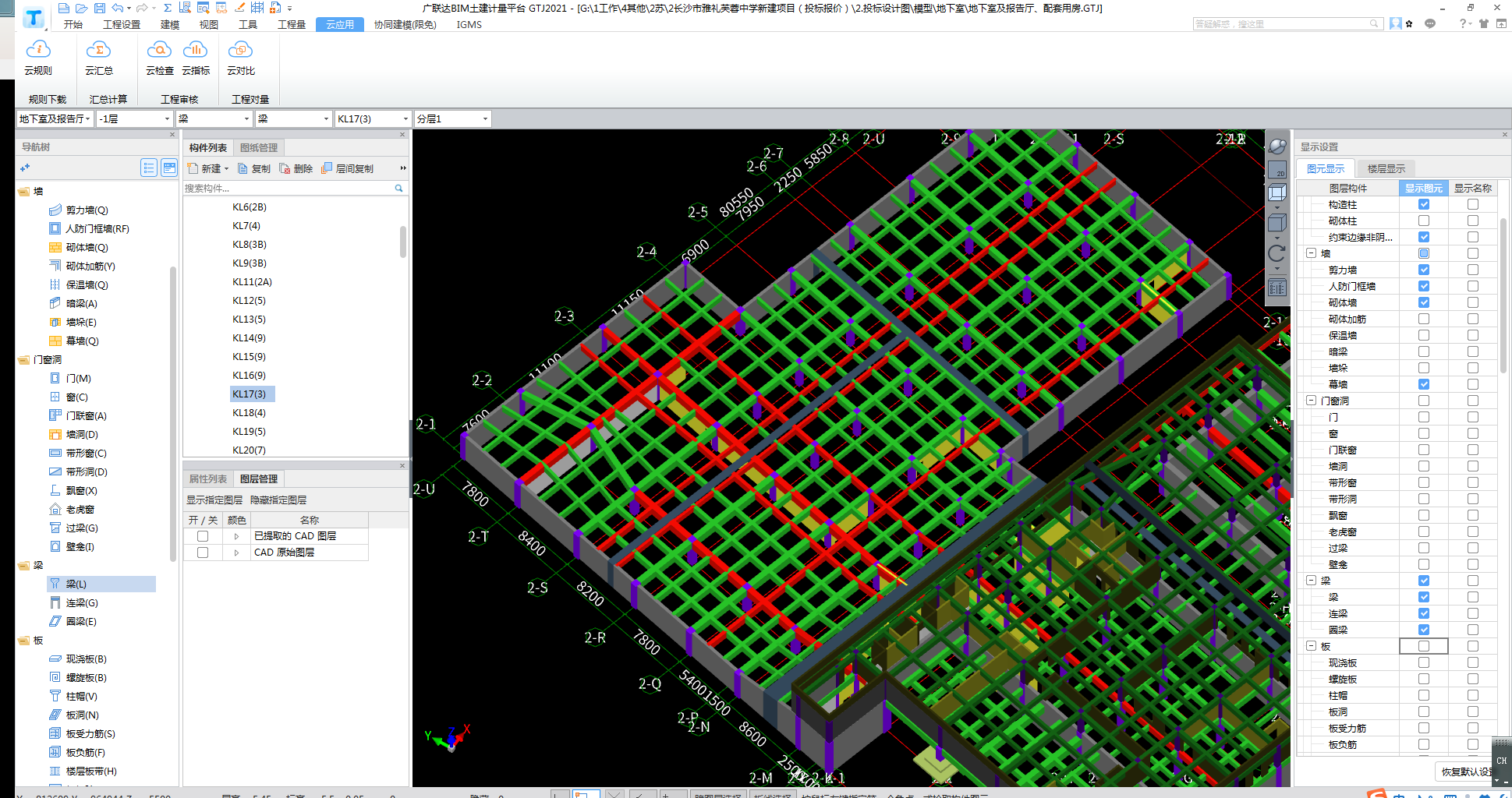The width and height of the screenshot is (1512, 798).
Task: Switch to the 楼层显示 tab
Action: pyautogui.click(x=1386, y=168)
